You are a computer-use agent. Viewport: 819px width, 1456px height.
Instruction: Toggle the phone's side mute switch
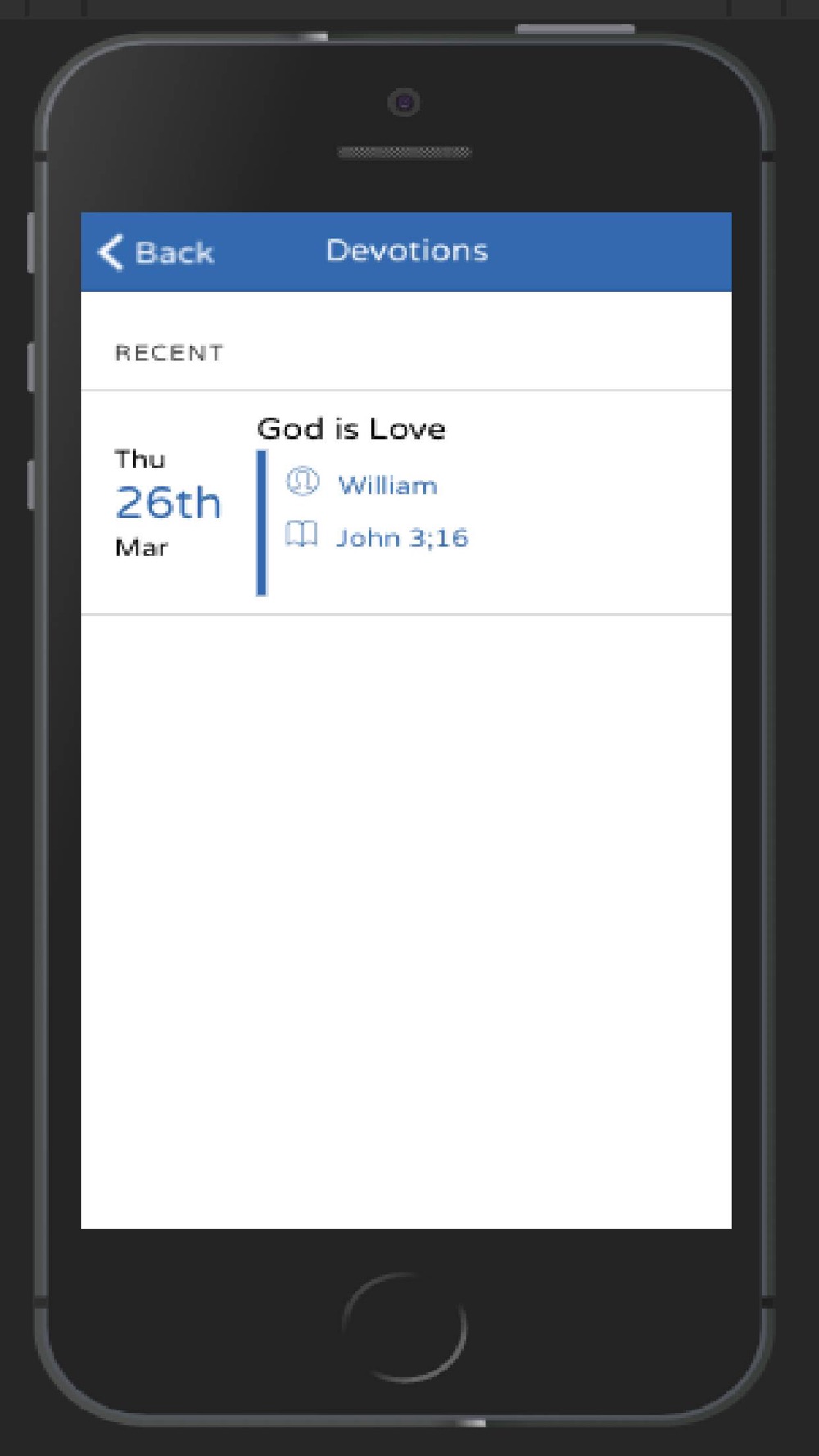(31, 242)
